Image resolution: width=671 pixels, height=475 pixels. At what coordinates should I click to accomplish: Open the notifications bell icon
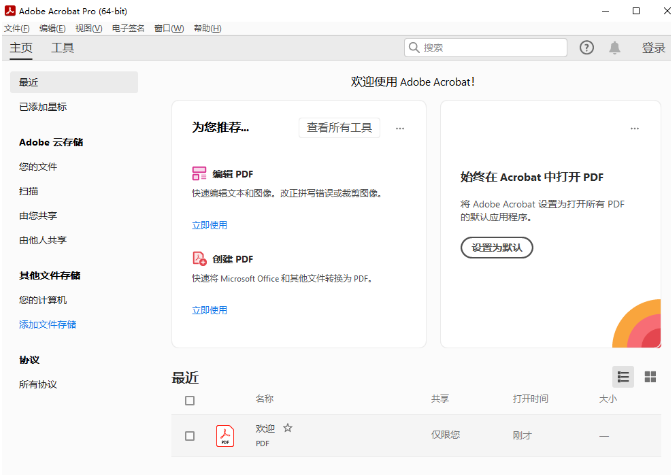tap(615, 48)
